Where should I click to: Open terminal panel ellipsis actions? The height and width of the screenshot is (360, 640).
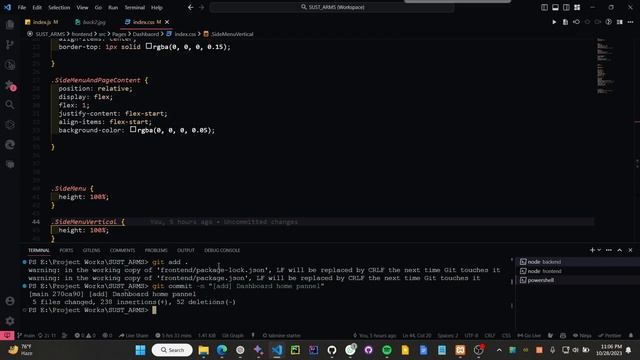coord(609,250)
